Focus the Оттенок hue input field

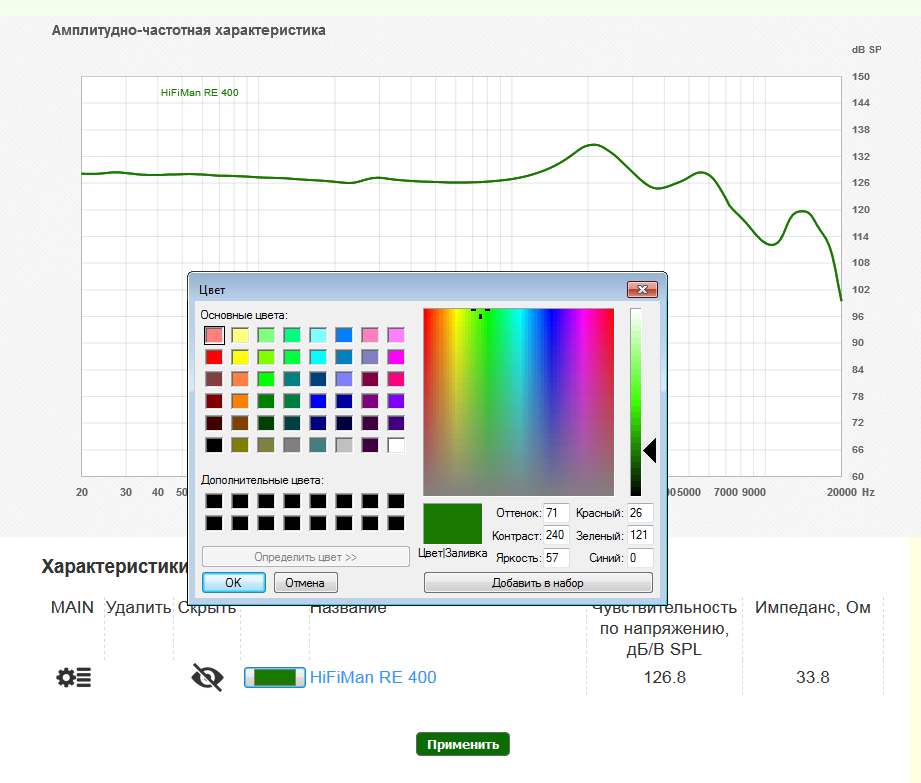(556, 513)
